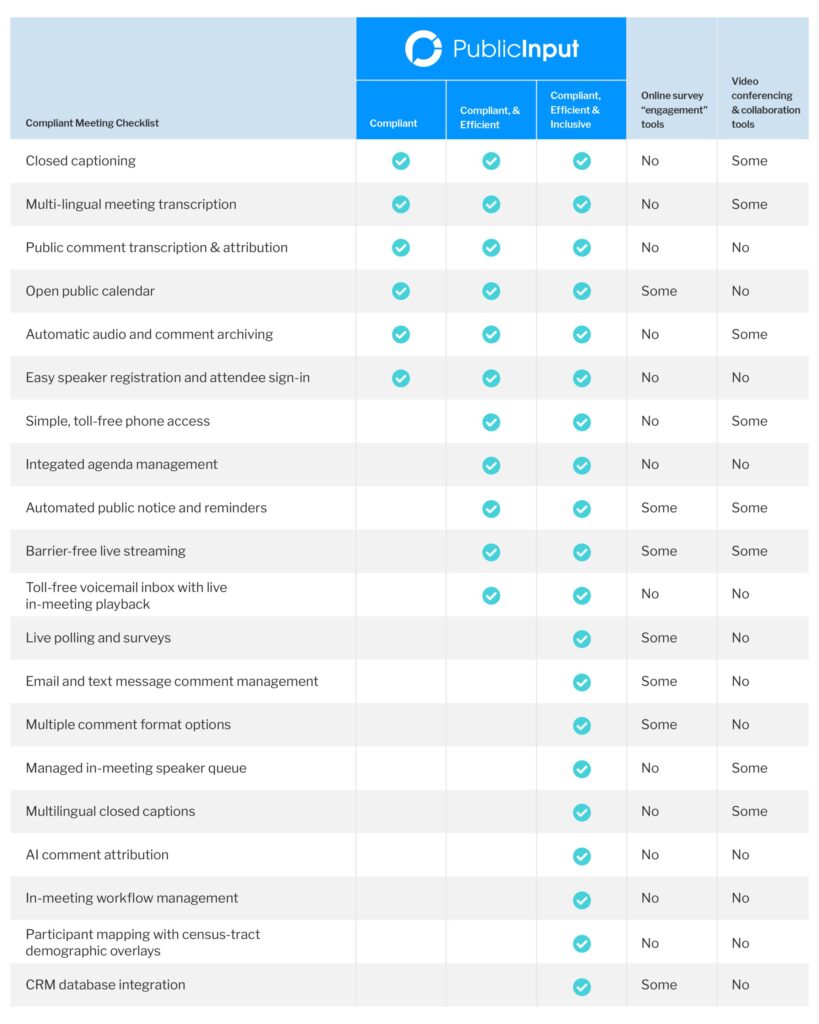Click Video conferencing & collaboration tools header
The height and width of the screenshot is (1024, 819).
coord(765,103)
